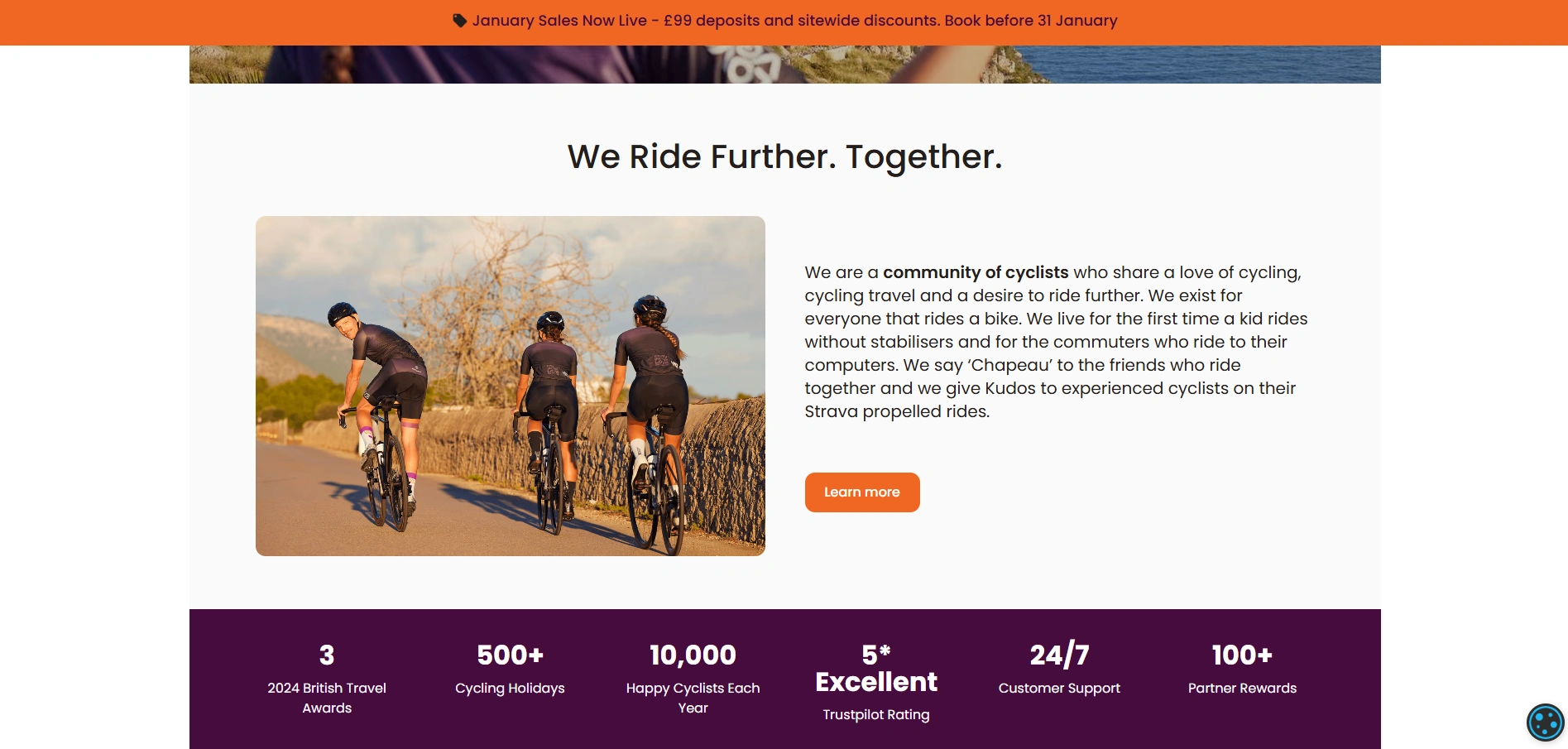1568x749 pixels.
Task: Select the 2024 British Travel Awards label
Action: click(327, 698)
